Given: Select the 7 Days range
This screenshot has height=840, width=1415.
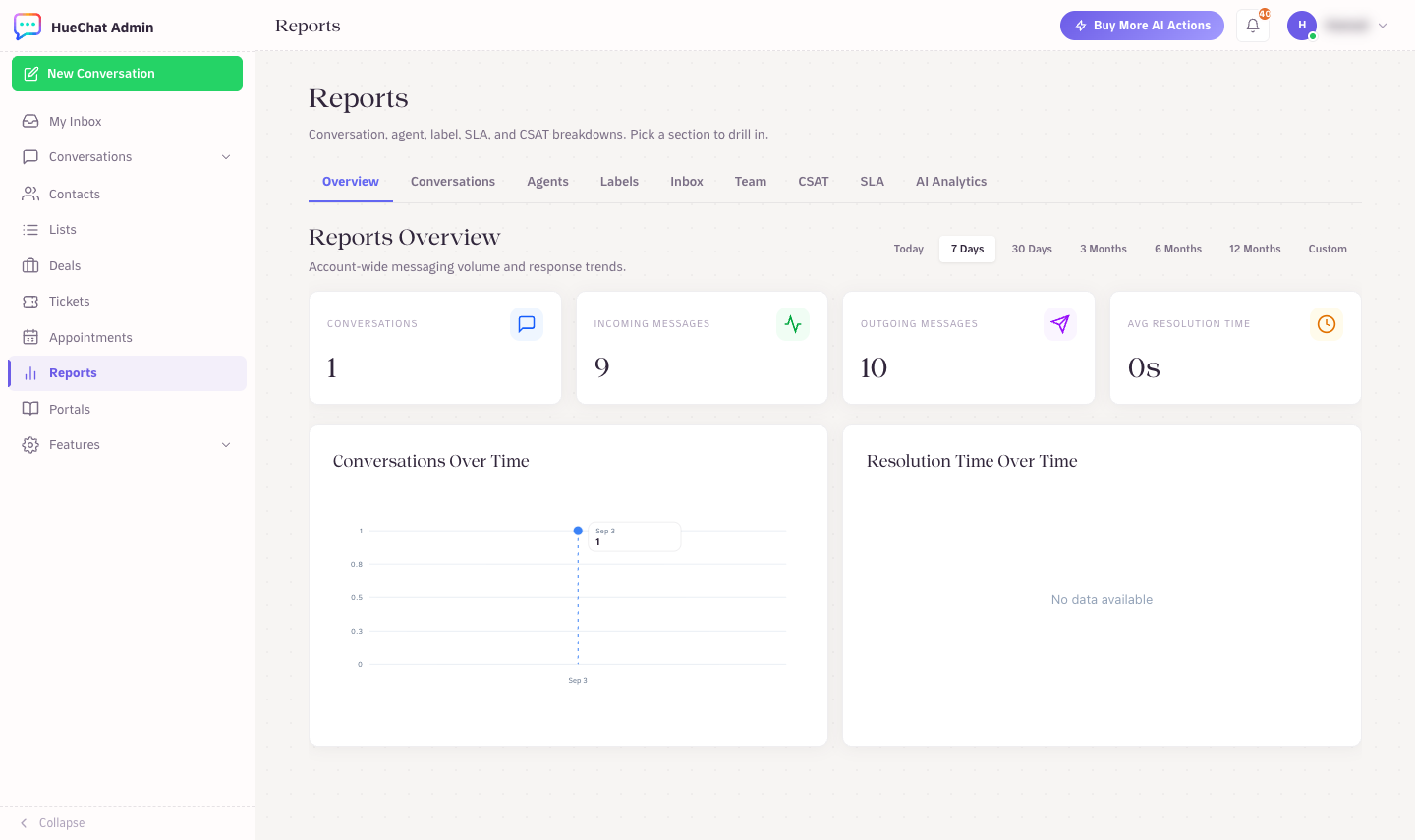Looking at the screenshot, I should click(x=968, y=250).
